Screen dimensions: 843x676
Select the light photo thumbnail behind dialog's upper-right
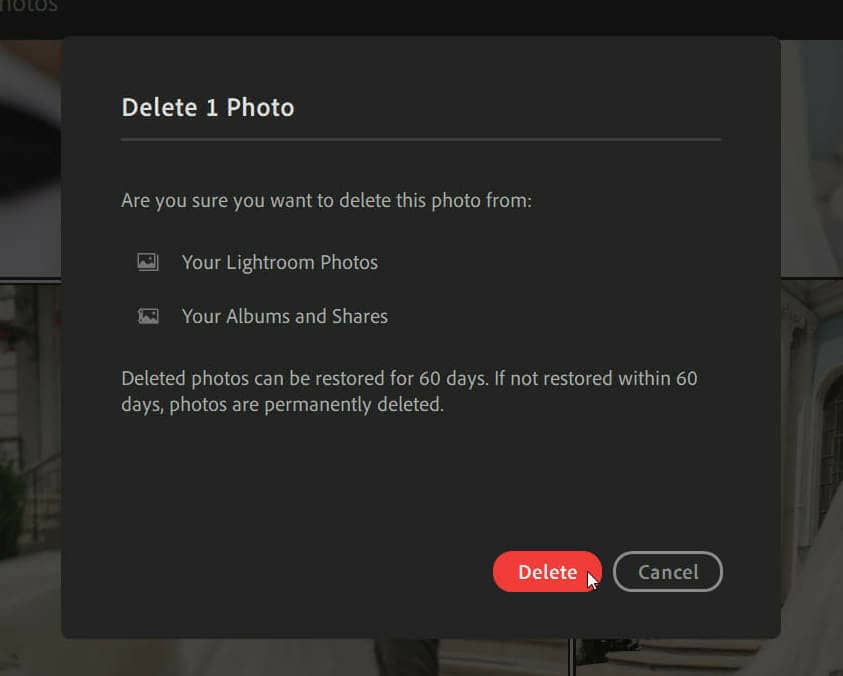coord(812,158)
